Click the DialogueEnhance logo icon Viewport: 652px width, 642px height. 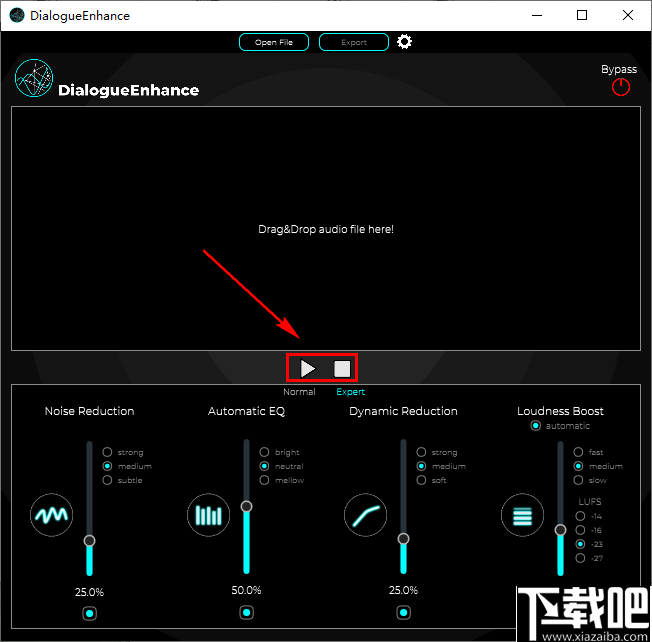[34, 78]
